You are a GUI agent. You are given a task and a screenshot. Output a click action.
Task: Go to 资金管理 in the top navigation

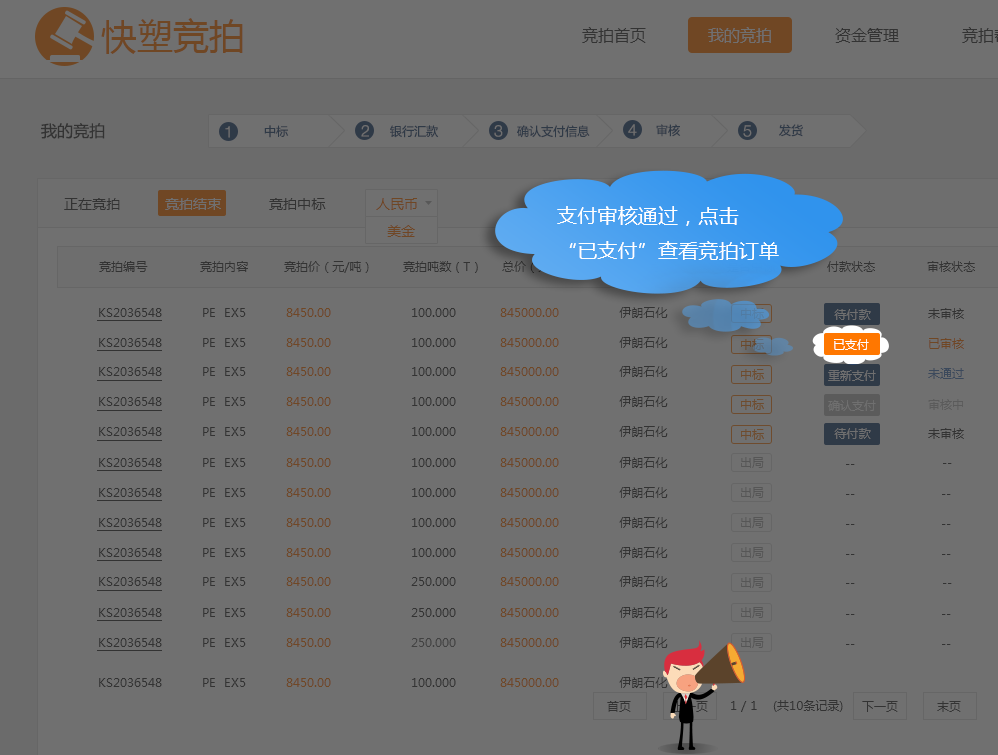[866, 36]
